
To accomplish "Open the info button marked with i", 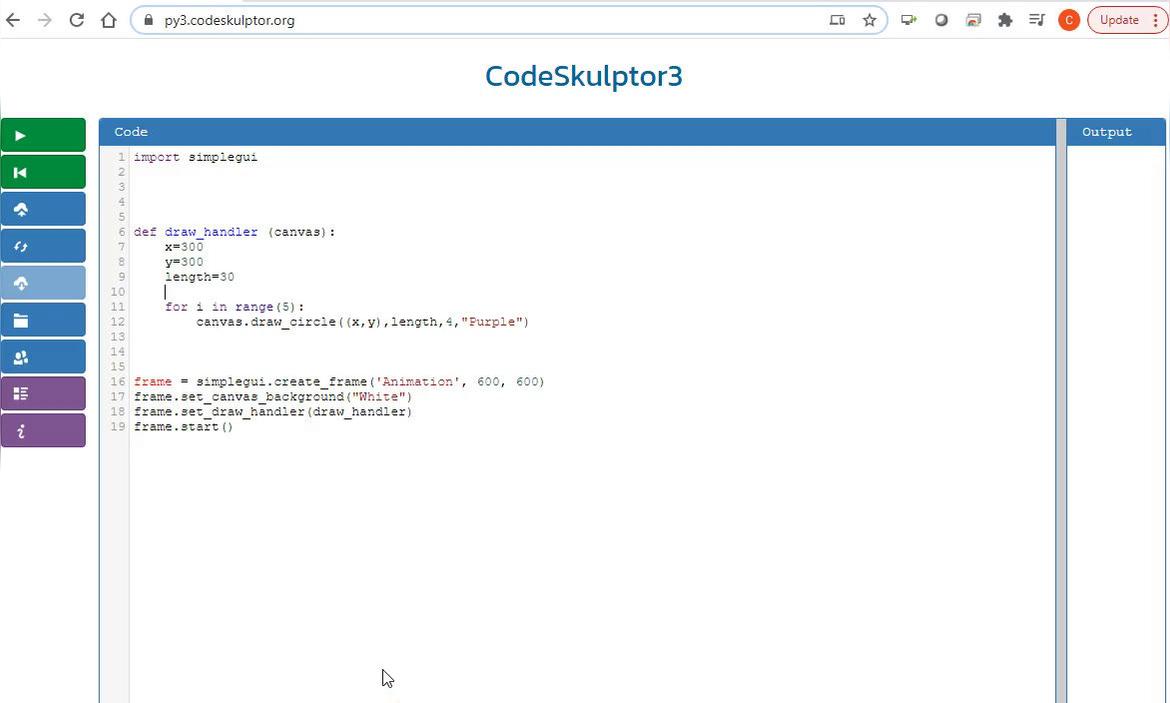I will pyautogui.click(x=42, y=431).
